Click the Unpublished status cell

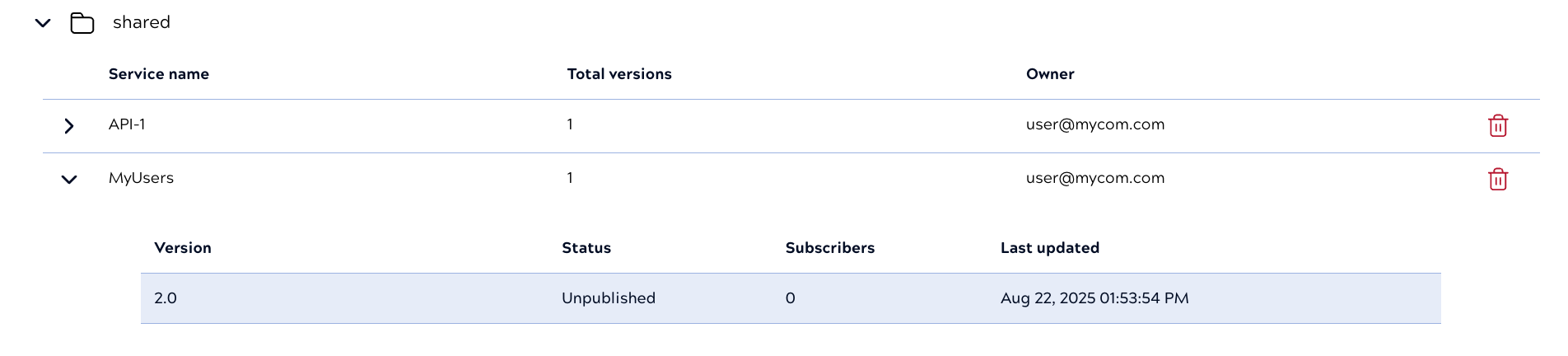coord(609,298)
